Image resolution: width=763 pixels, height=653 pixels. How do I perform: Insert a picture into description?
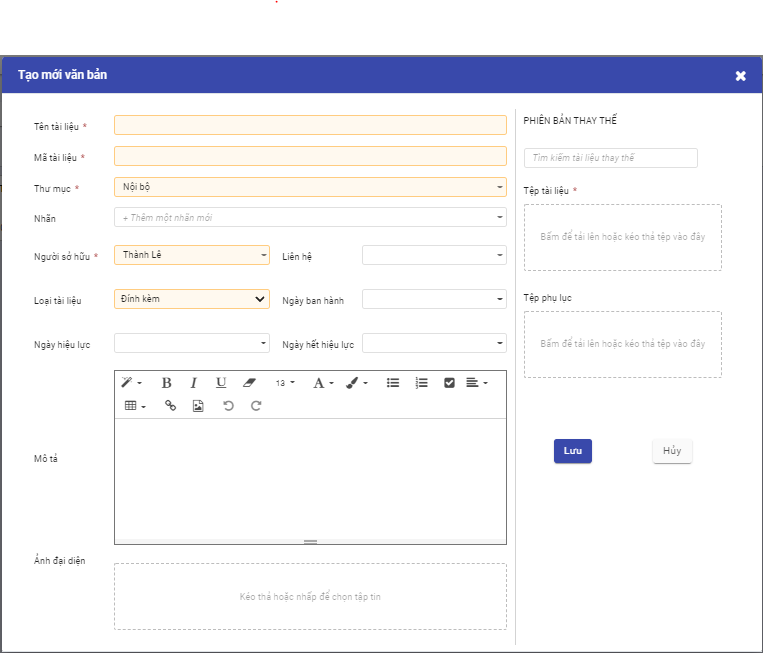pos(198,406)
